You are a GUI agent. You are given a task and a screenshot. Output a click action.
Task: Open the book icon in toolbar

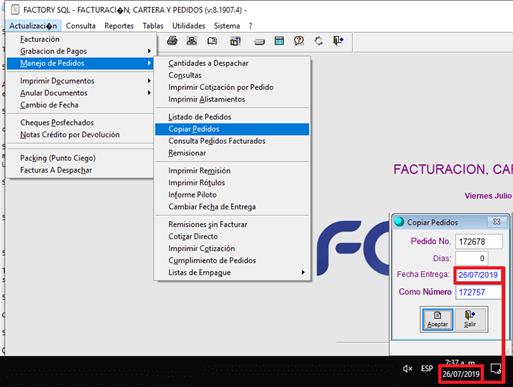(x=212, y=41)
